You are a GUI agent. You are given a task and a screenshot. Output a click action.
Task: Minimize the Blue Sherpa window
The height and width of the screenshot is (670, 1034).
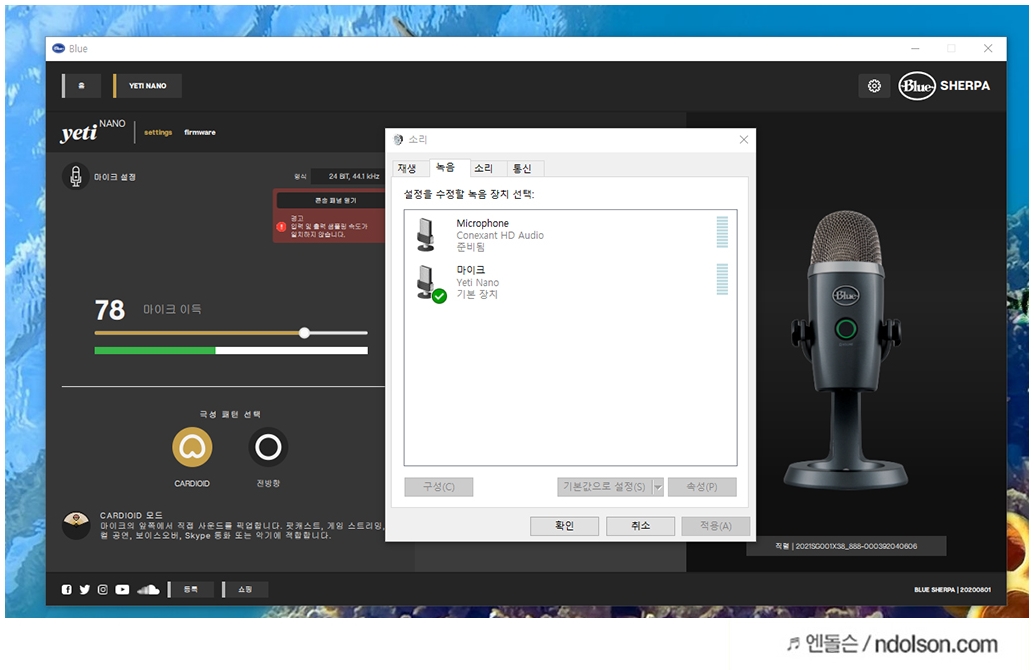click(x=915, y=48)
